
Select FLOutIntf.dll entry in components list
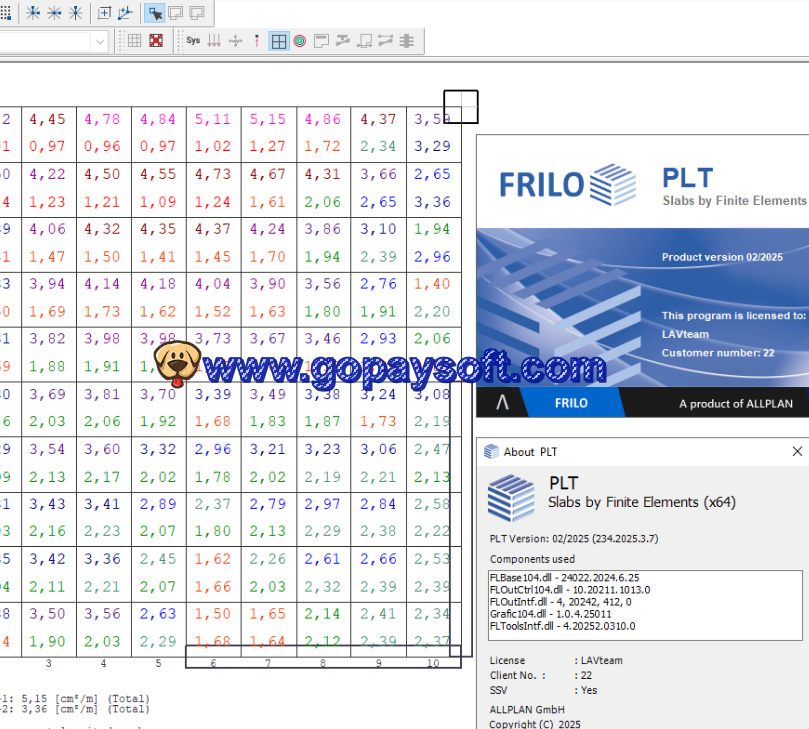click(561, 602)
